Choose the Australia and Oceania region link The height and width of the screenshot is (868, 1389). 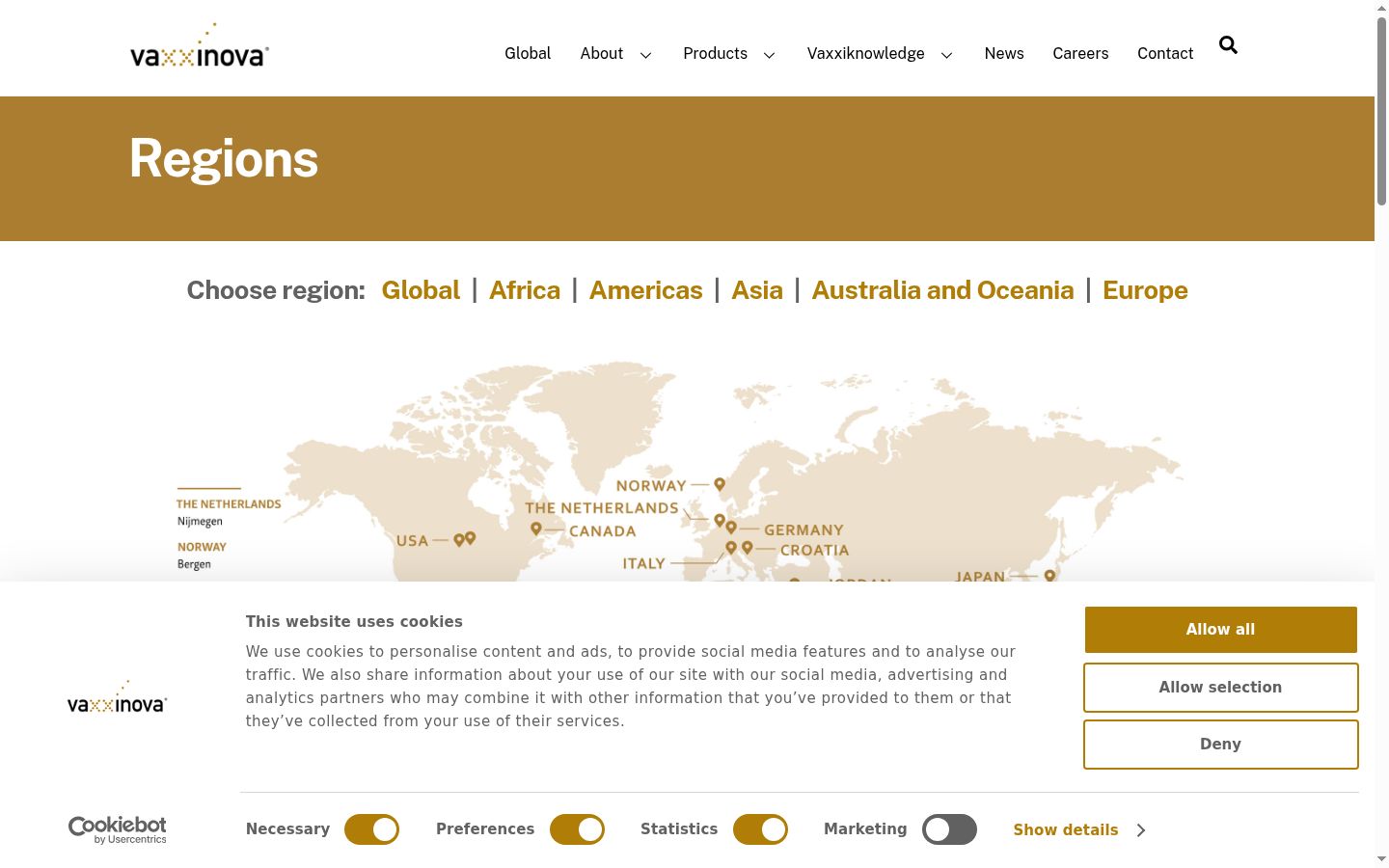943,290
